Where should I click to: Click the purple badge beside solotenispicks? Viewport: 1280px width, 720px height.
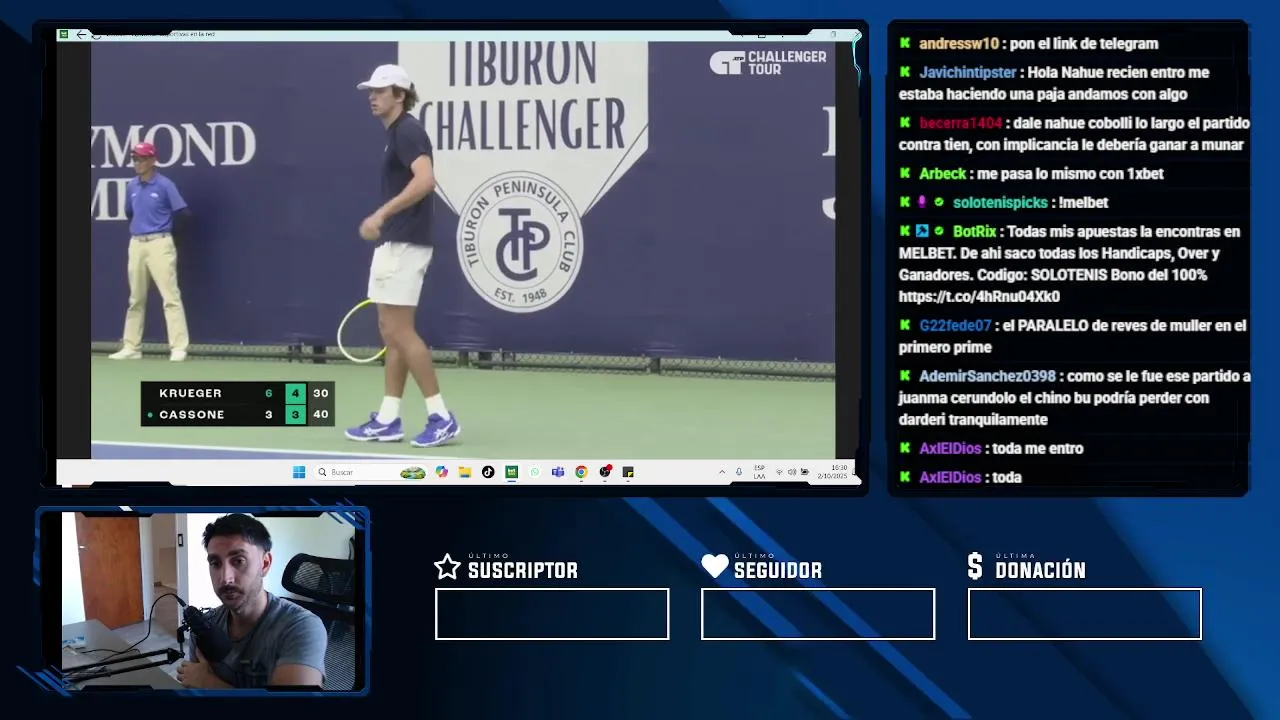(922, 203)
